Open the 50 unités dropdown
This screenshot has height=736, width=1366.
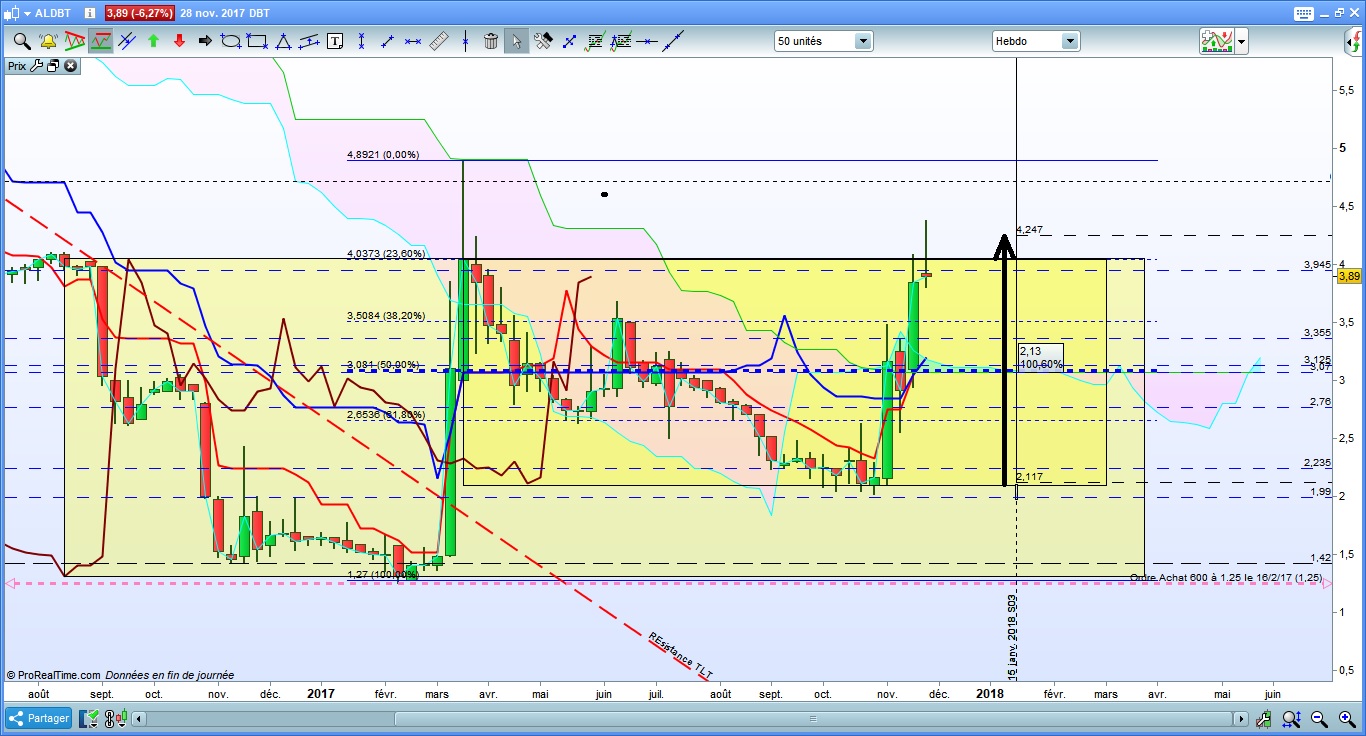(x=823, y=41)
